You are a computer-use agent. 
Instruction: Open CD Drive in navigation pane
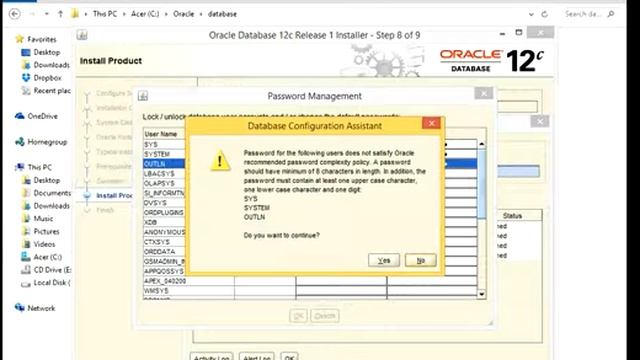pos(46,270)
